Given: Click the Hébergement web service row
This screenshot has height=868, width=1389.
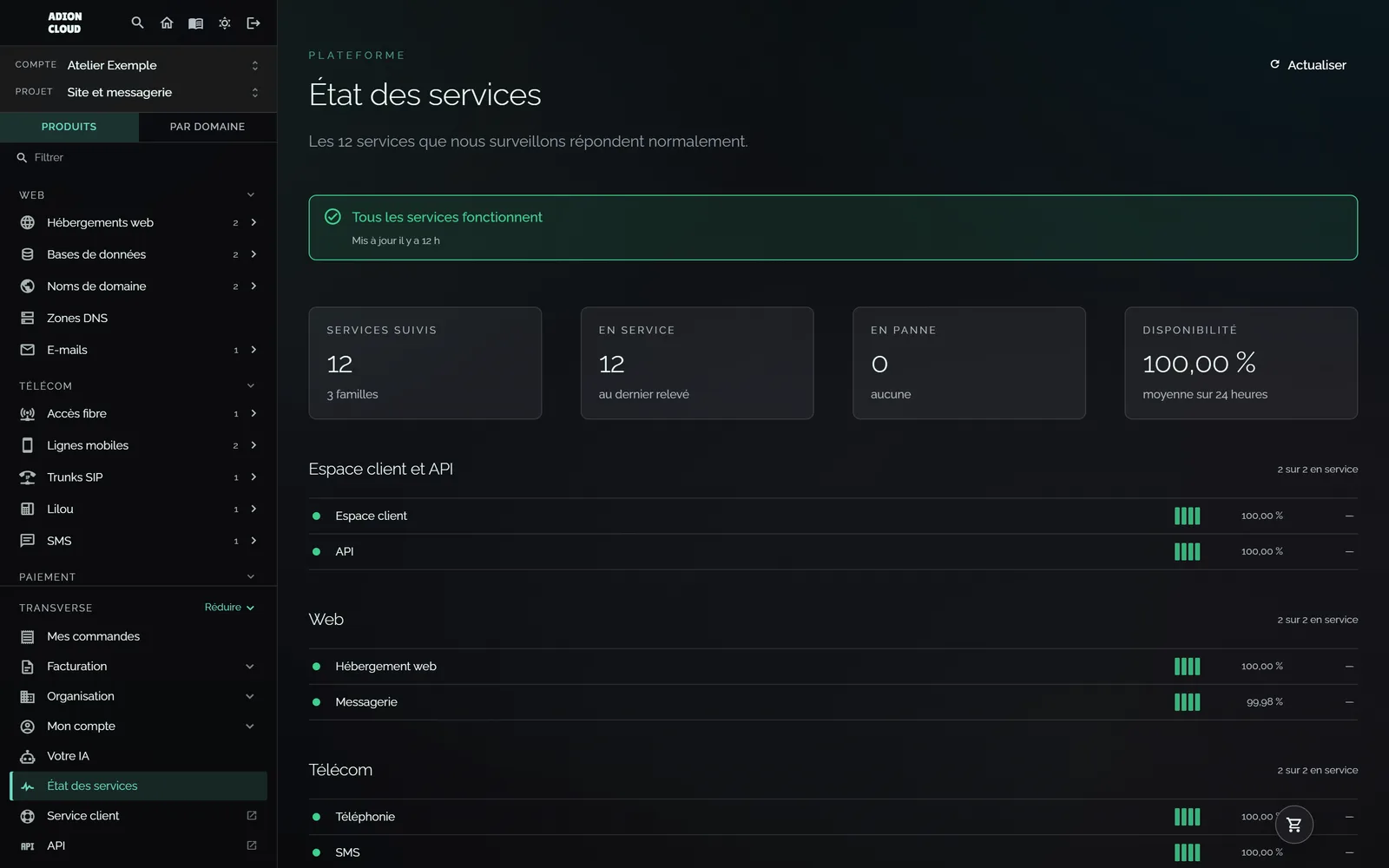Looking at the screenshot, I should (833, 667).
